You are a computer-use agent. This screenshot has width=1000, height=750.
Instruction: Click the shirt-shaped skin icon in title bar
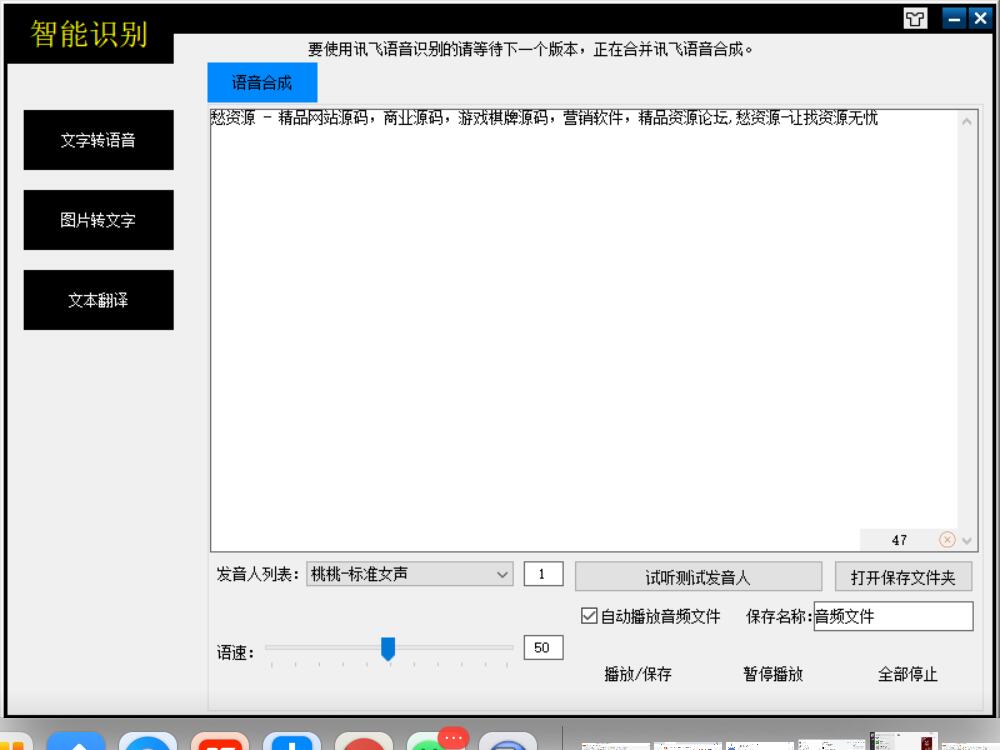tap(915, 18)
